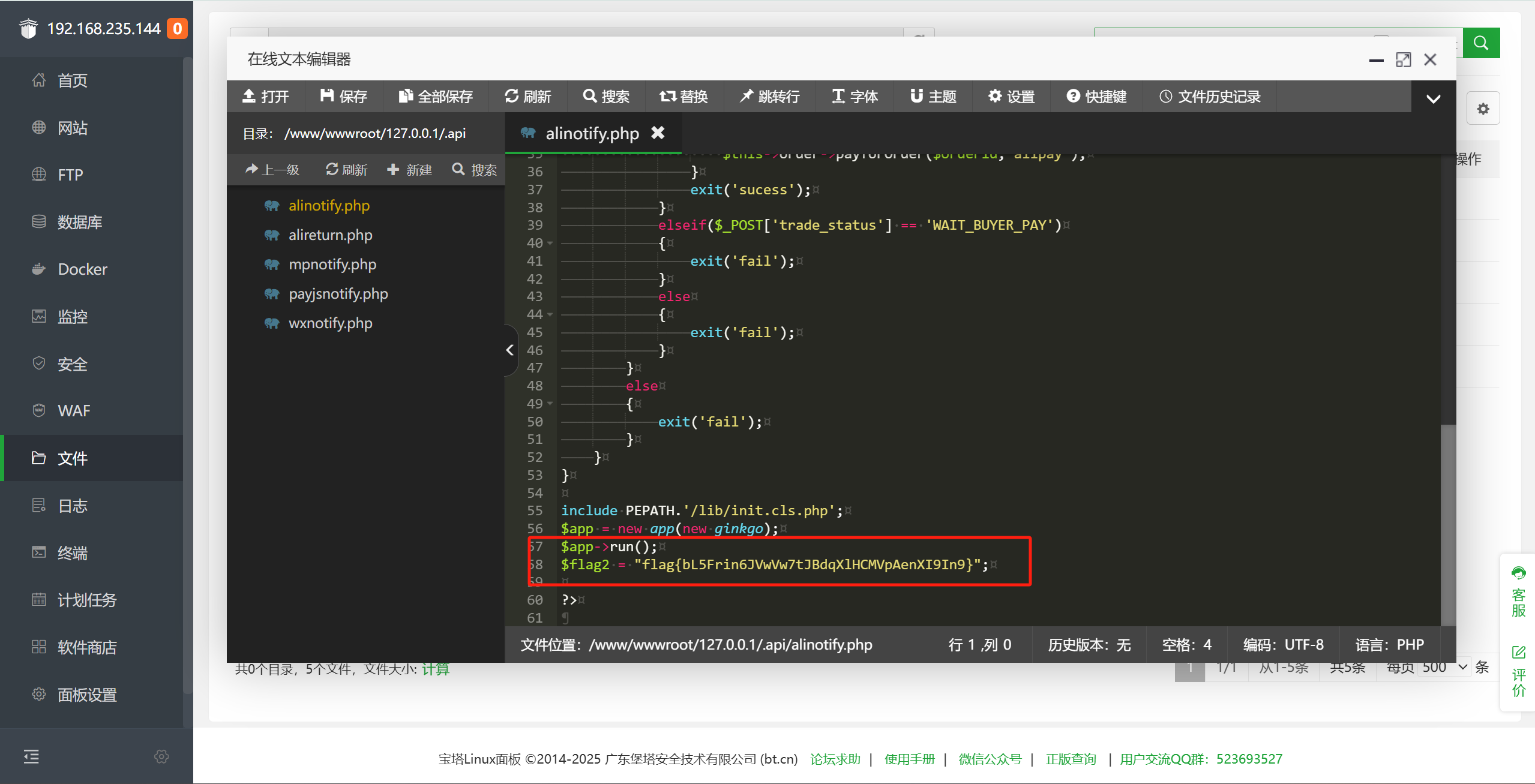Click Jump to line (跳转行)
Image resolution: width=1535 pixels, height=784 pixels.
pyautogui.click(x=770, y=97)
